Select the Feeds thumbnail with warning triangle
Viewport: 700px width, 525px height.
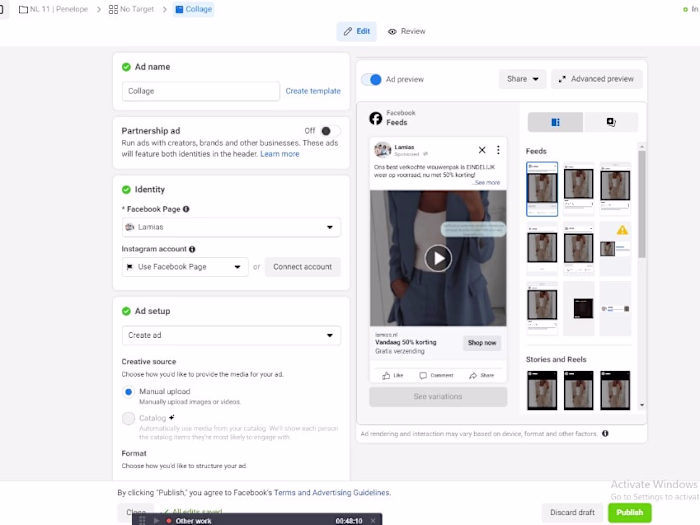(x=615, y=248)
